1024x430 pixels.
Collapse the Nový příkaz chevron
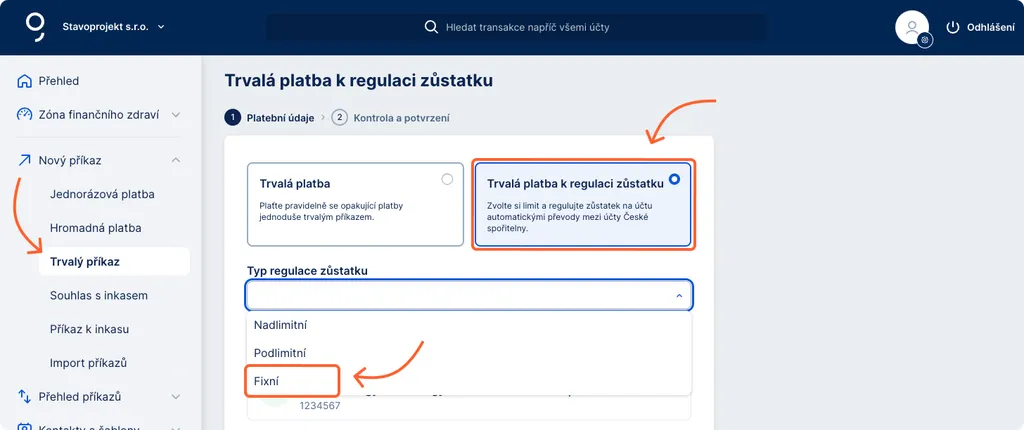point(176,160)
